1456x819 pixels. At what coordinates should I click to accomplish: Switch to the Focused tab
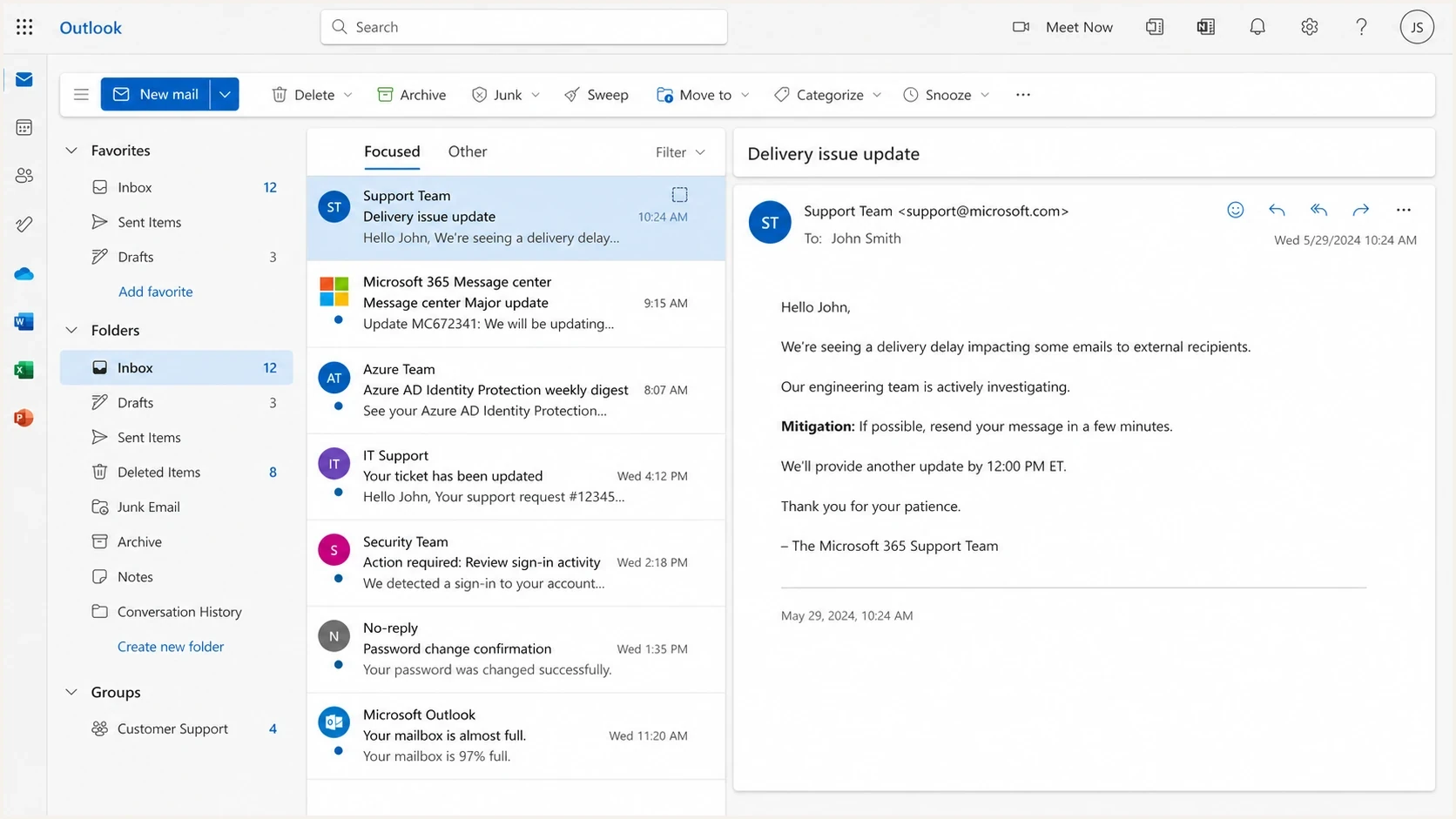coord(392,151)
